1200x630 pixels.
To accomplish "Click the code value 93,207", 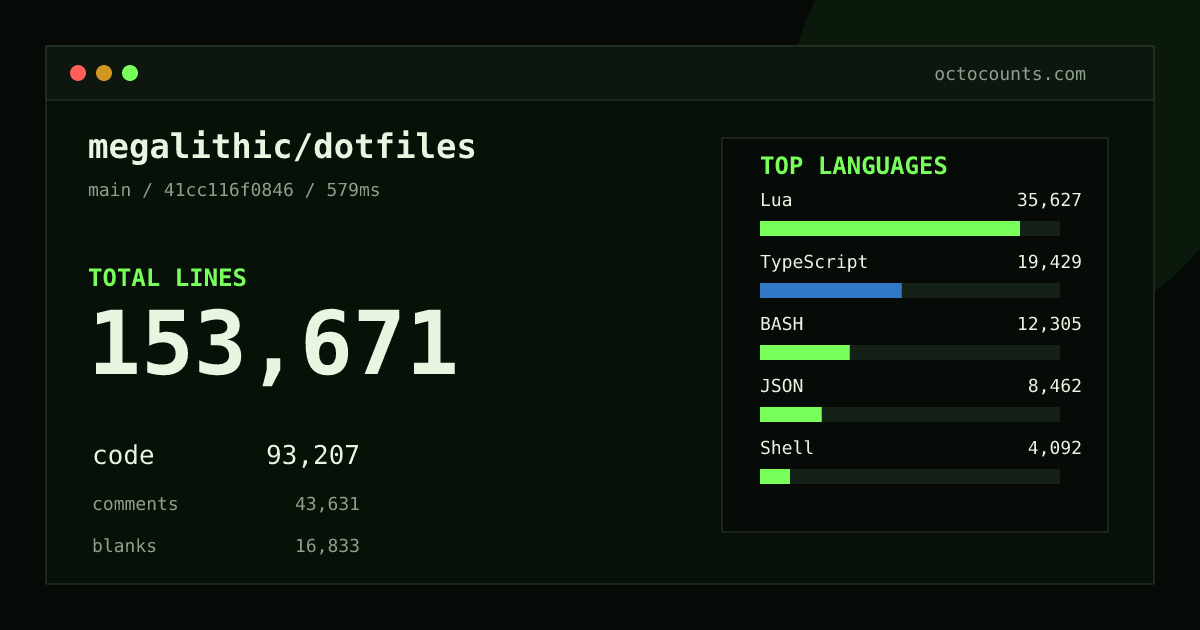I will [x=313, y=456].
